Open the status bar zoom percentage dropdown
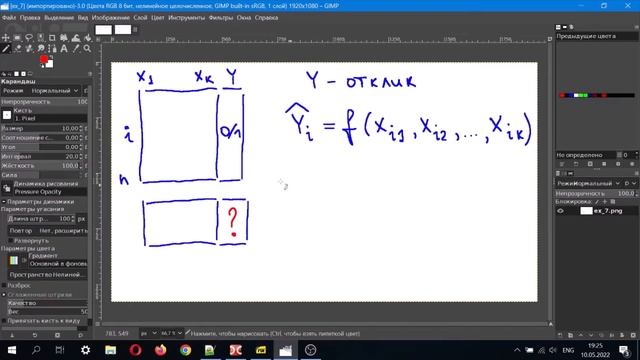This screenshot has height=360, width=640. coord(171,333)
